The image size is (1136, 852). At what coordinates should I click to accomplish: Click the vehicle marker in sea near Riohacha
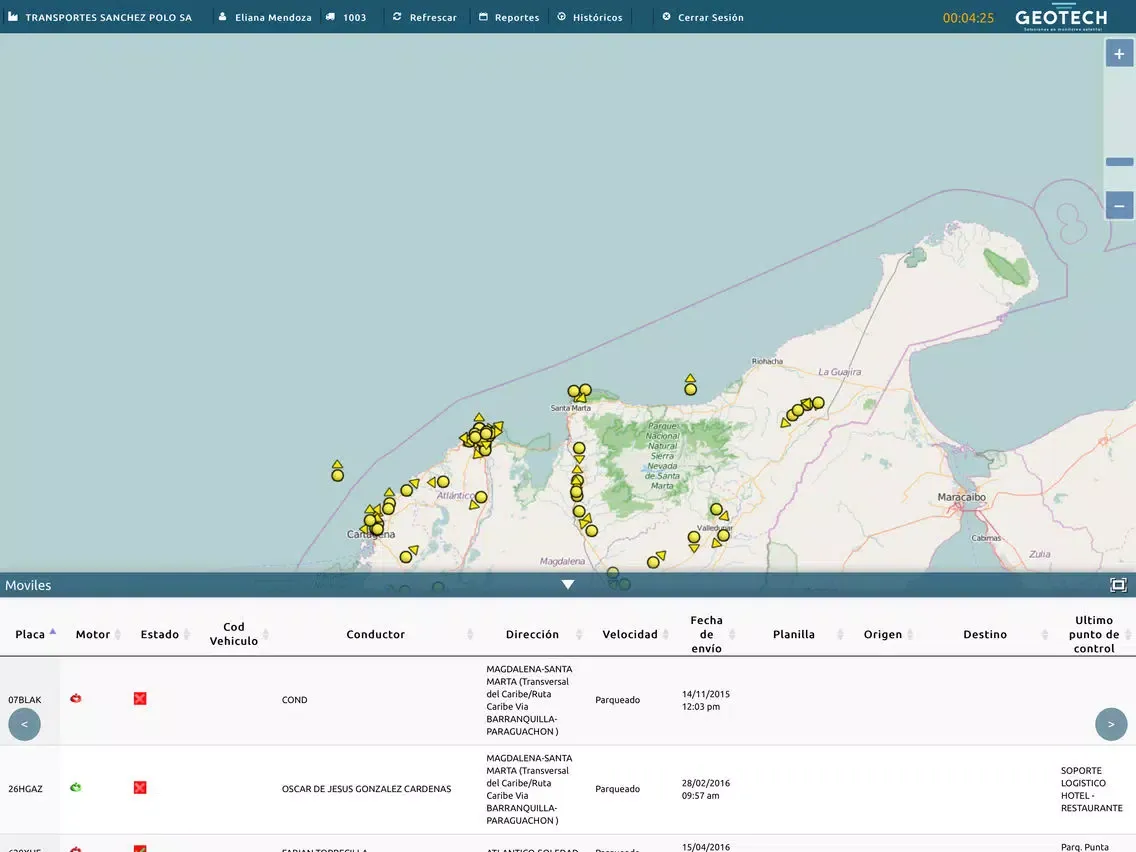690,389
